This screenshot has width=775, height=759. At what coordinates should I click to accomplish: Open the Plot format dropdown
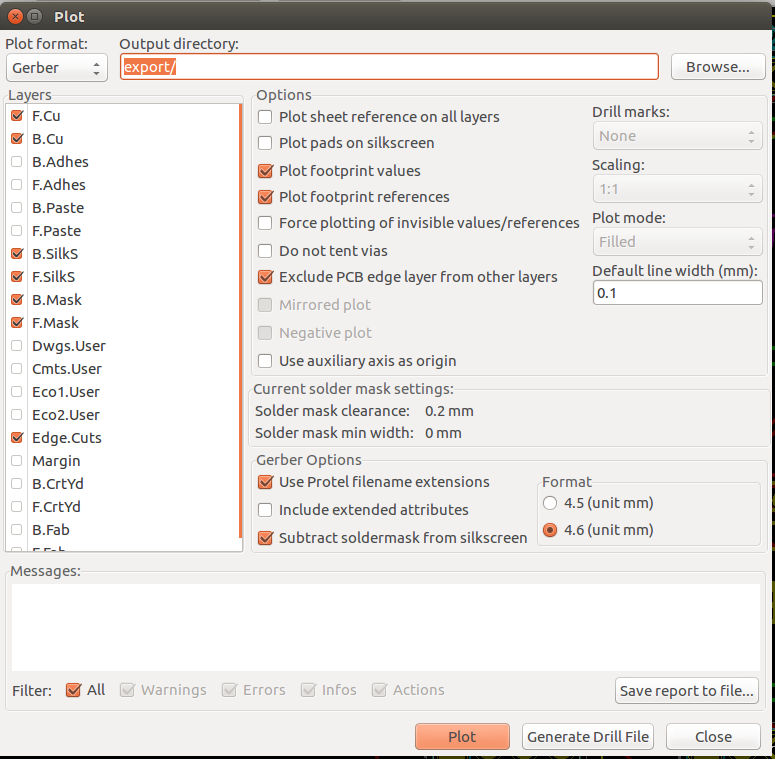click(x=57, y=68)
